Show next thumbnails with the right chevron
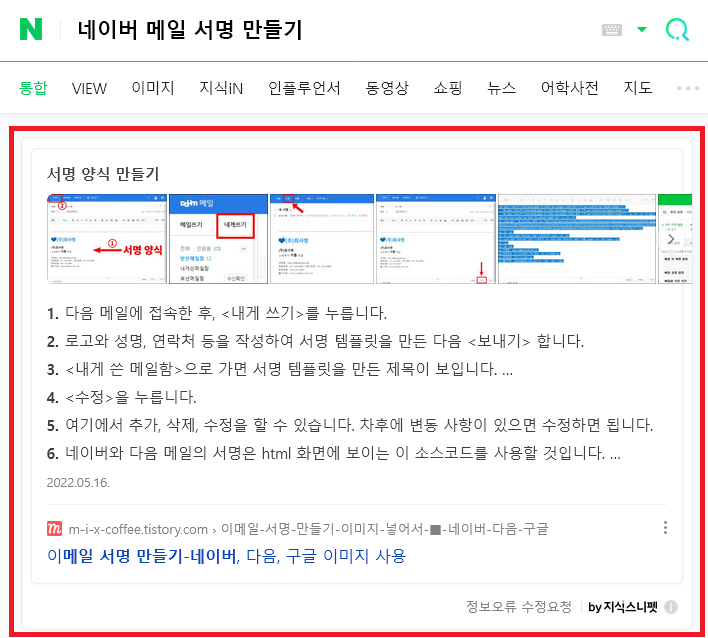 coord(671,239)
